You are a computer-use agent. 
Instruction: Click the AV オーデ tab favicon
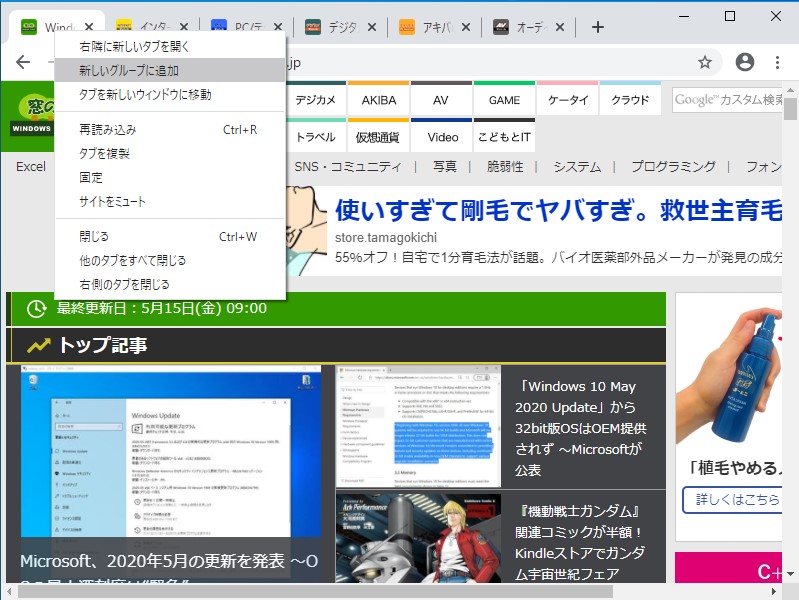(x=501, y=27)
